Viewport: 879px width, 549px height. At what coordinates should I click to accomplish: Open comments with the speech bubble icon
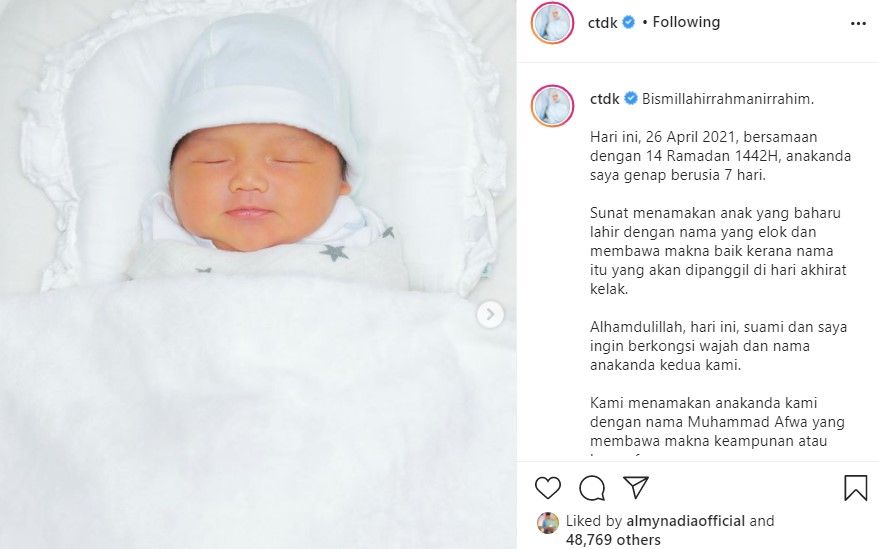coord(592,488)
